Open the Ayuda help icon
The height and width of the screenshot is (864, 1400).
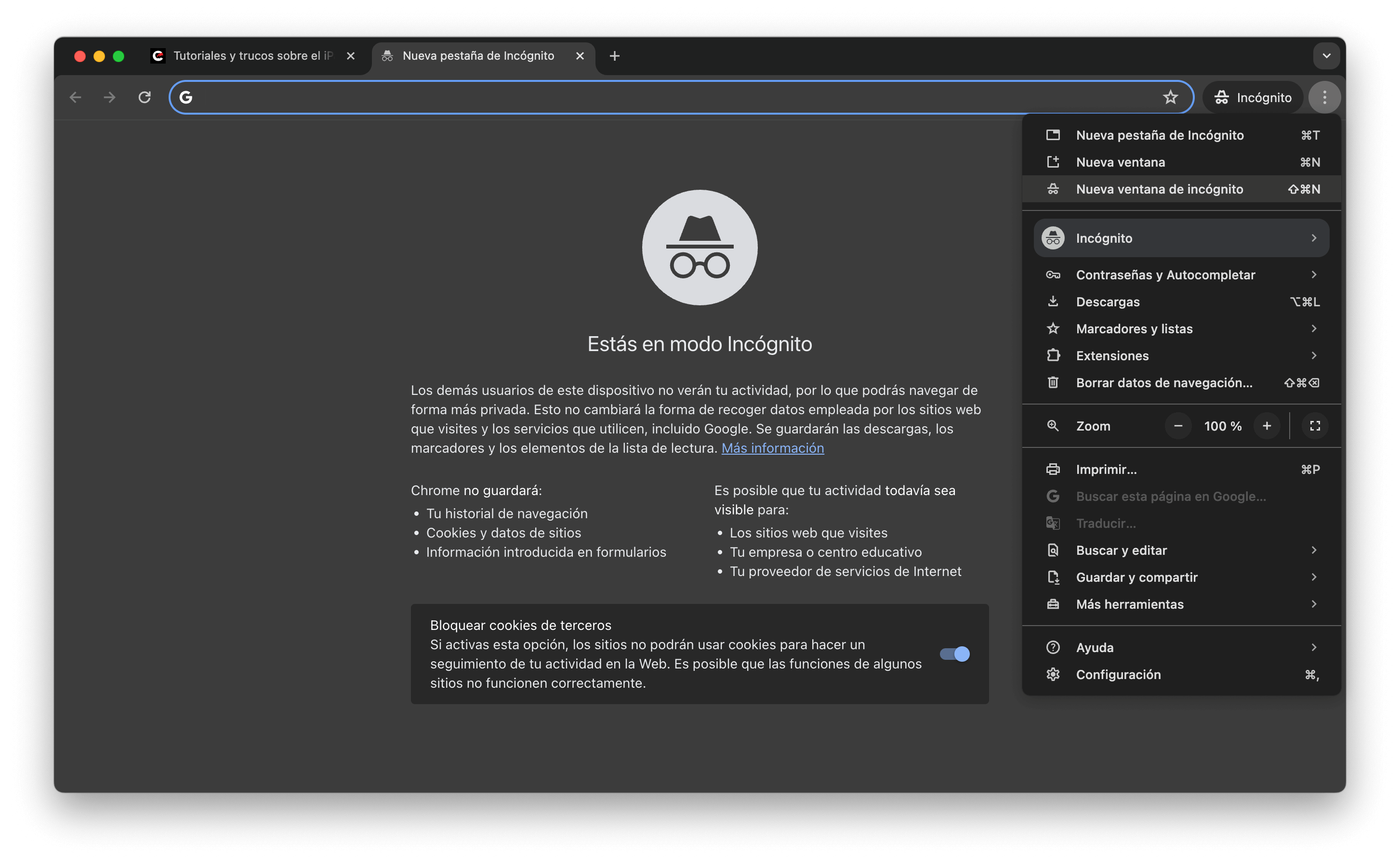(1053, 647)
